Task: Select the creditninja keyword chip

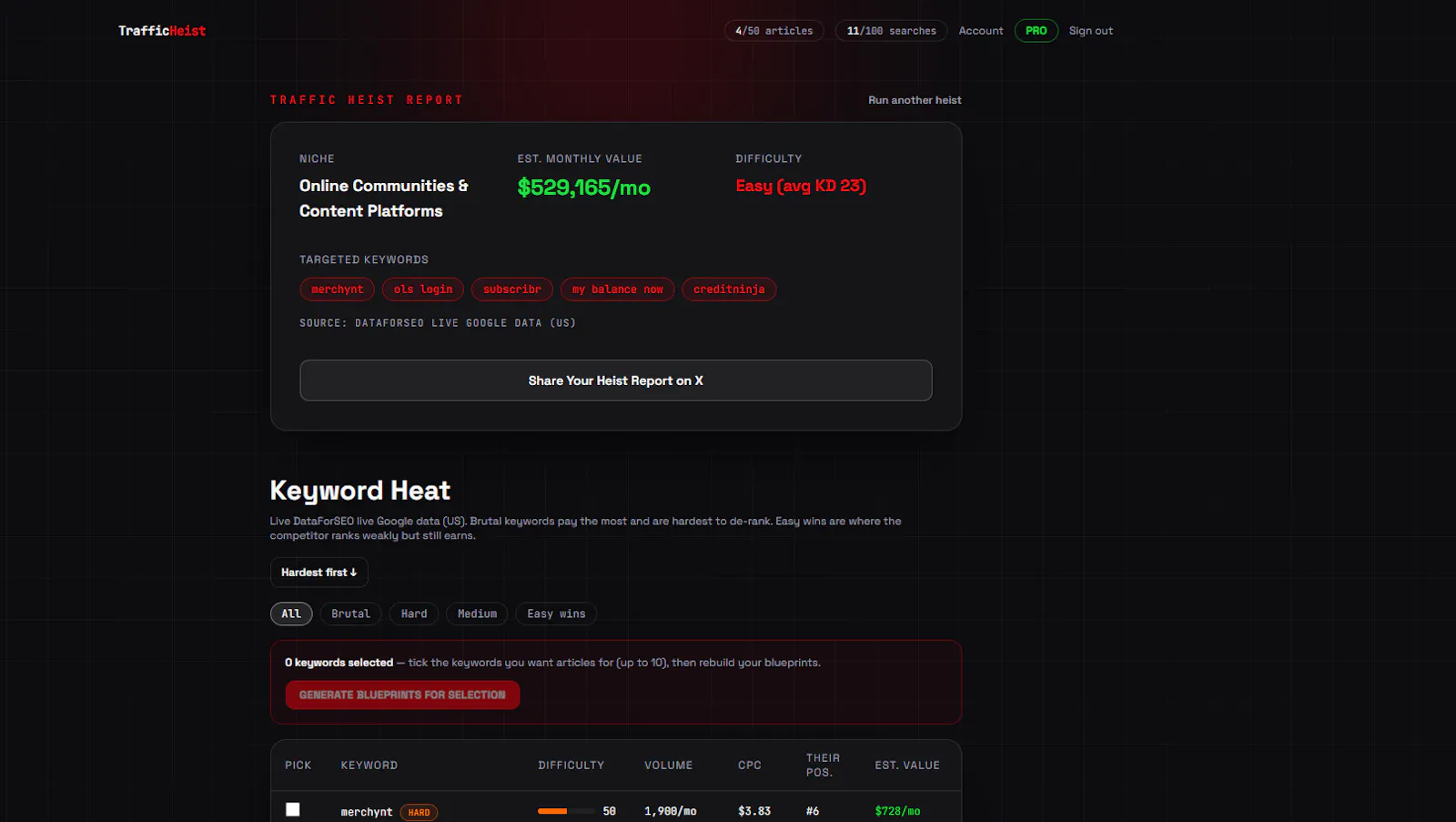Action: (x=729, y=289)
